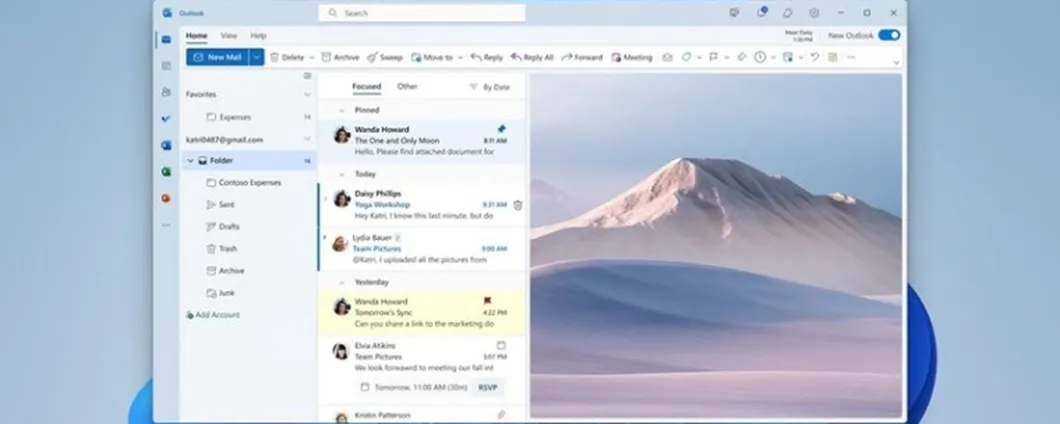1060x424 pixels.
Task: Click the New Mail button
Action: click(x=218, y=57)
